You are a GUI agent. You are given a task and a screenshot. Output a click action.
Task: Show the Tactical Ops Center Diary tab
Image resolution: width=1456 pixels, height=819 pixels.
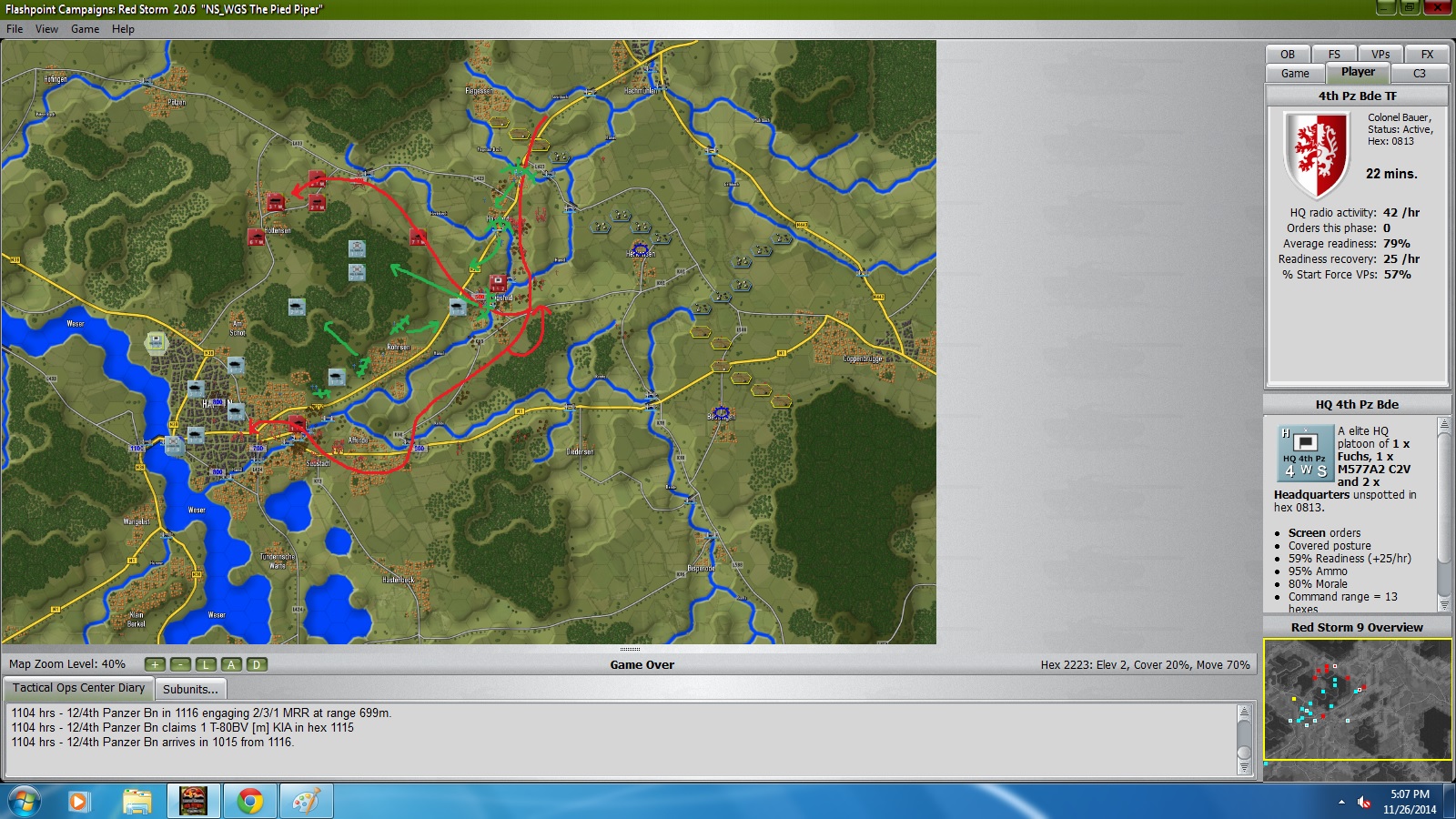(x=78, y=688)
